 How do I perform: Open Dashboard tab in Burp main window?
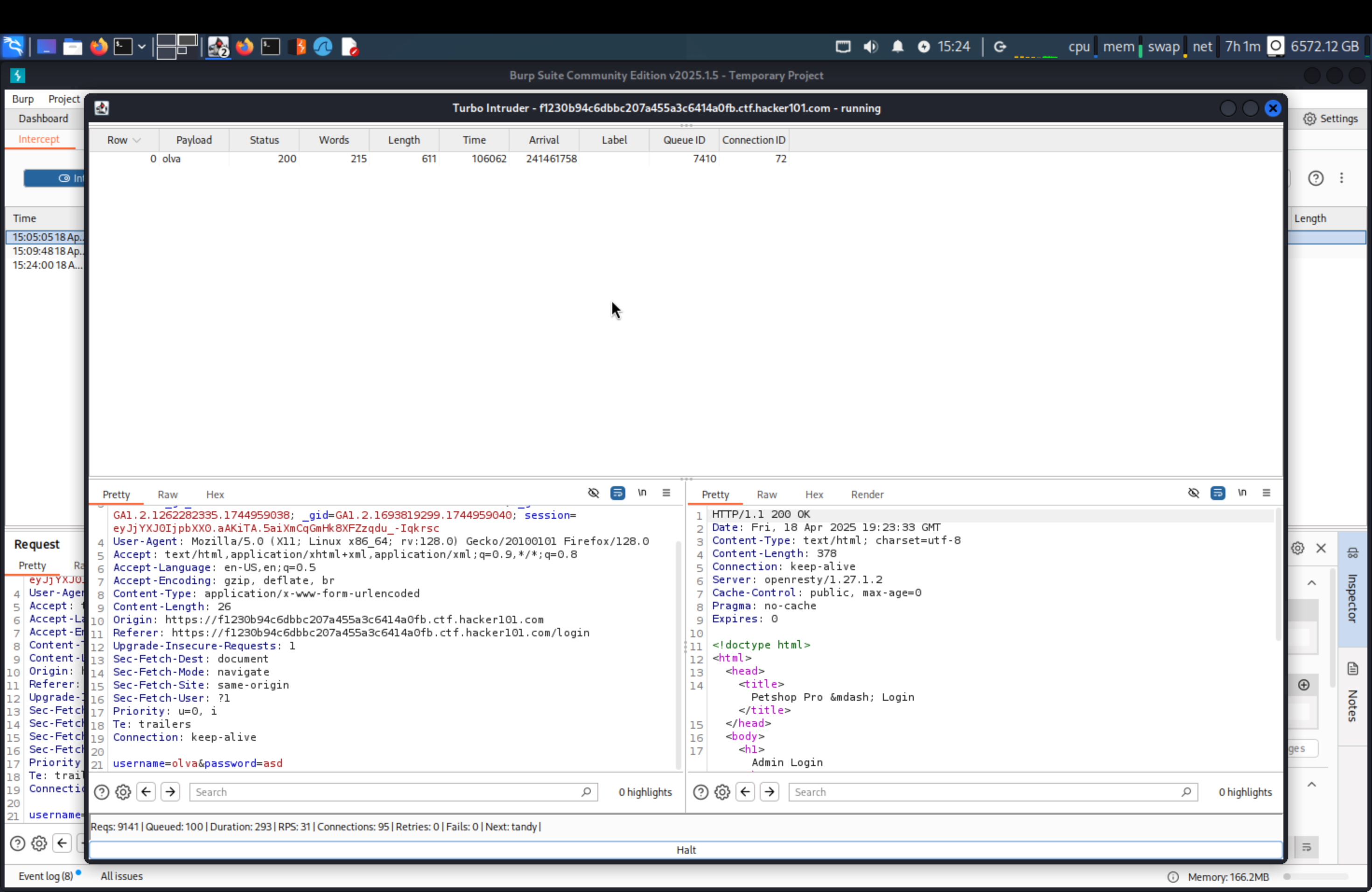coord(43,118)
